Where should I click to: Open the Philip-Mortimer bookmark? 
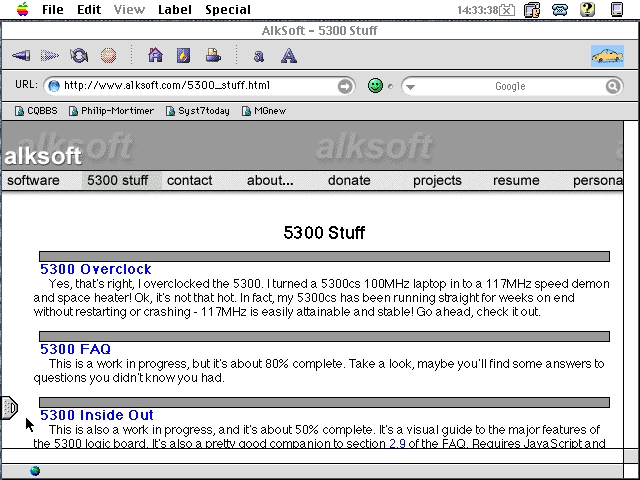coord(111,111)
